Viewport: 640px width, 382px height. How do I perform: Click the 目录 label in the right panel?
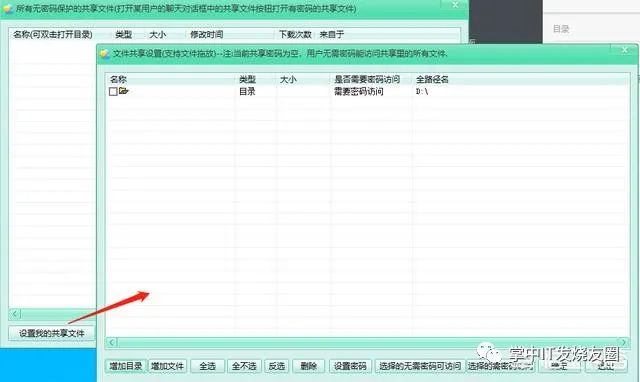pos(561,29)
